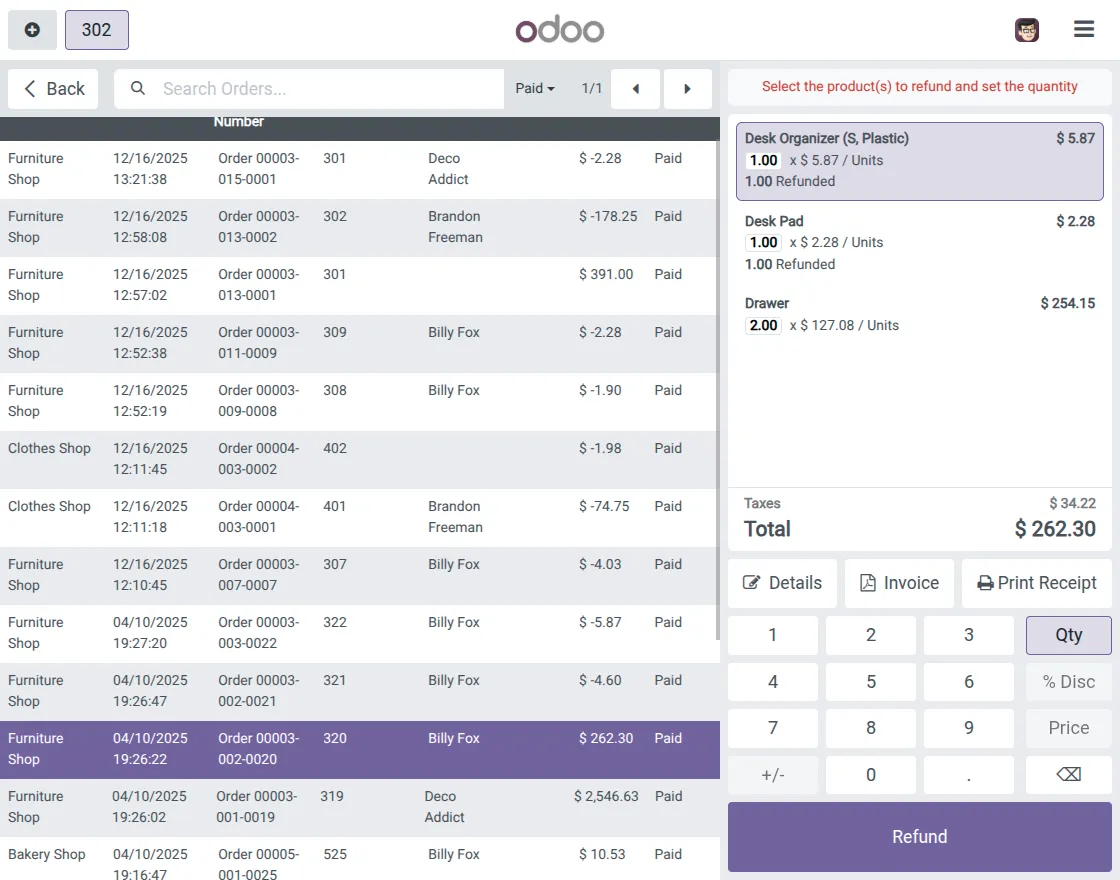The image size is (1120, 880).
Task: Enable % Disc entry mode
Action: click(1067, 681)
